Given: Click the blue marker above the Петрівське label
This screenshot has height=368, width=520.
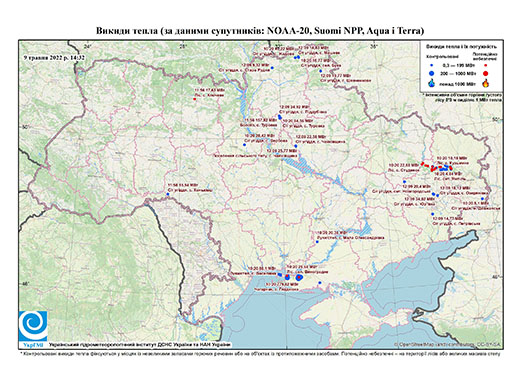Looking at the screenshot, I should (x=433, y=214).
